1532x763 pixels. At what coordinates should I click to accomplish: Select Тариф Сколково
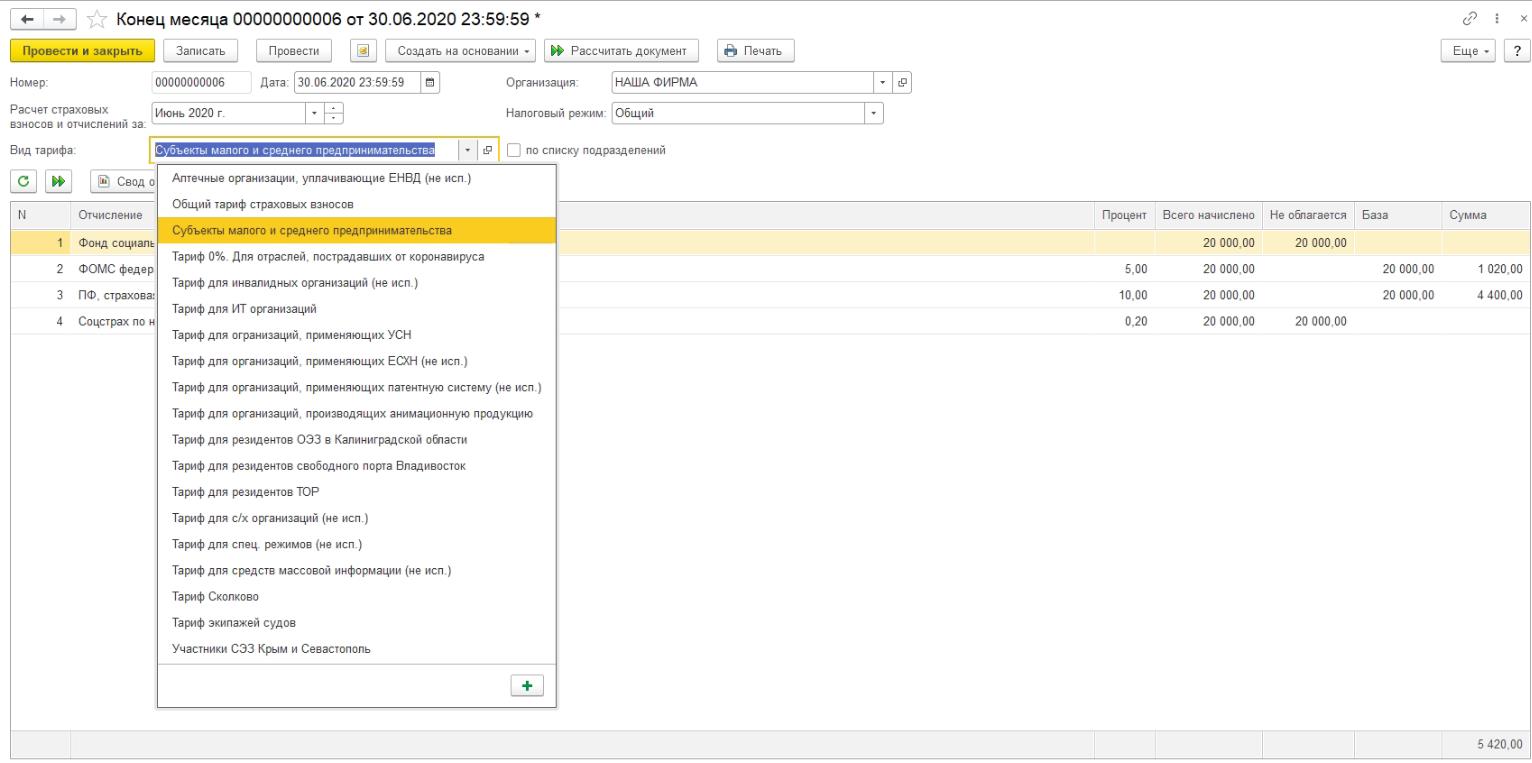pyautogui.click(x=357, y=597)
